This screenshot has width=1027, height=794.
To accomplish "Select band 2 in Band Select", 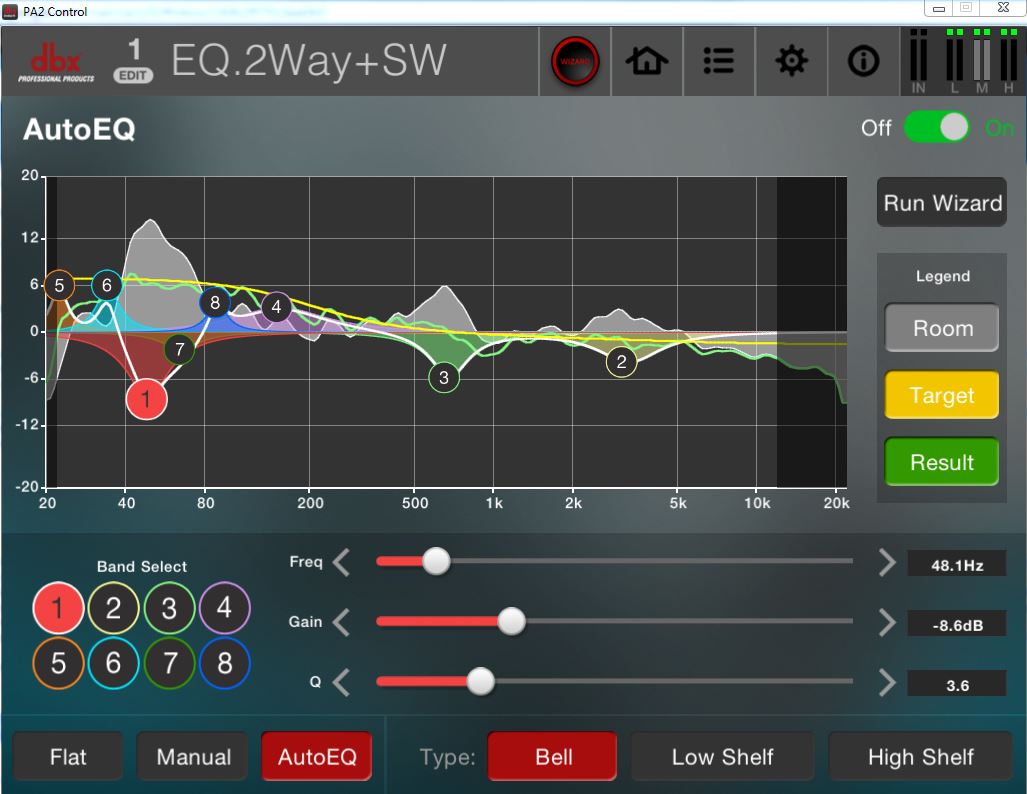I will click(x=113, y=608).
